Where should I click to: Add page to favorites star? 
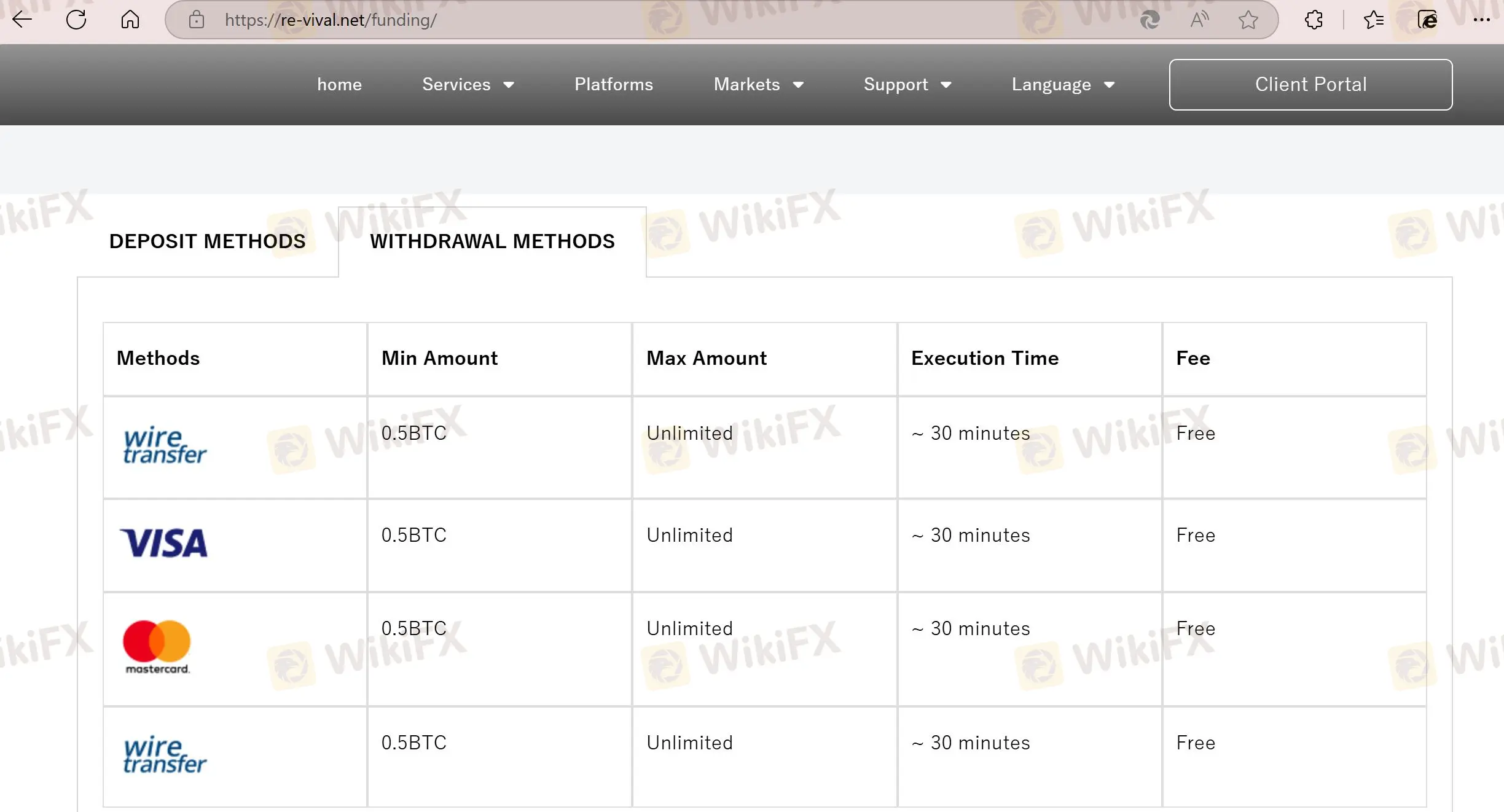(1248, 20)
